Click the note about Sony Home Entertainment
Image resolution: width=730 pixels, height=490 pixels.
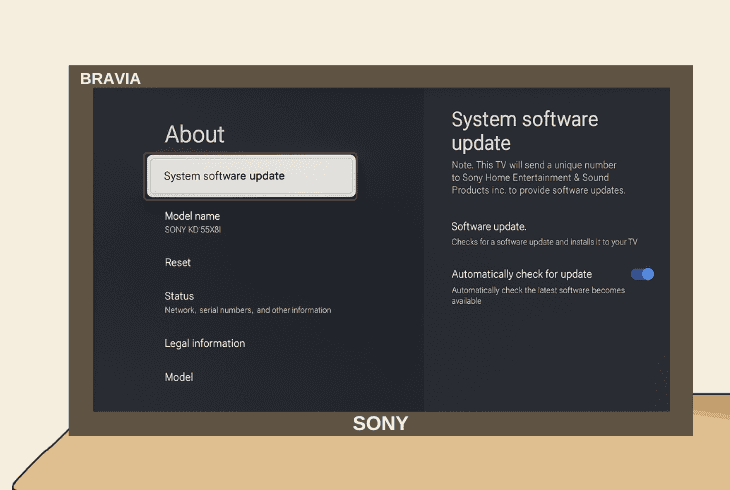coord(538,177)
